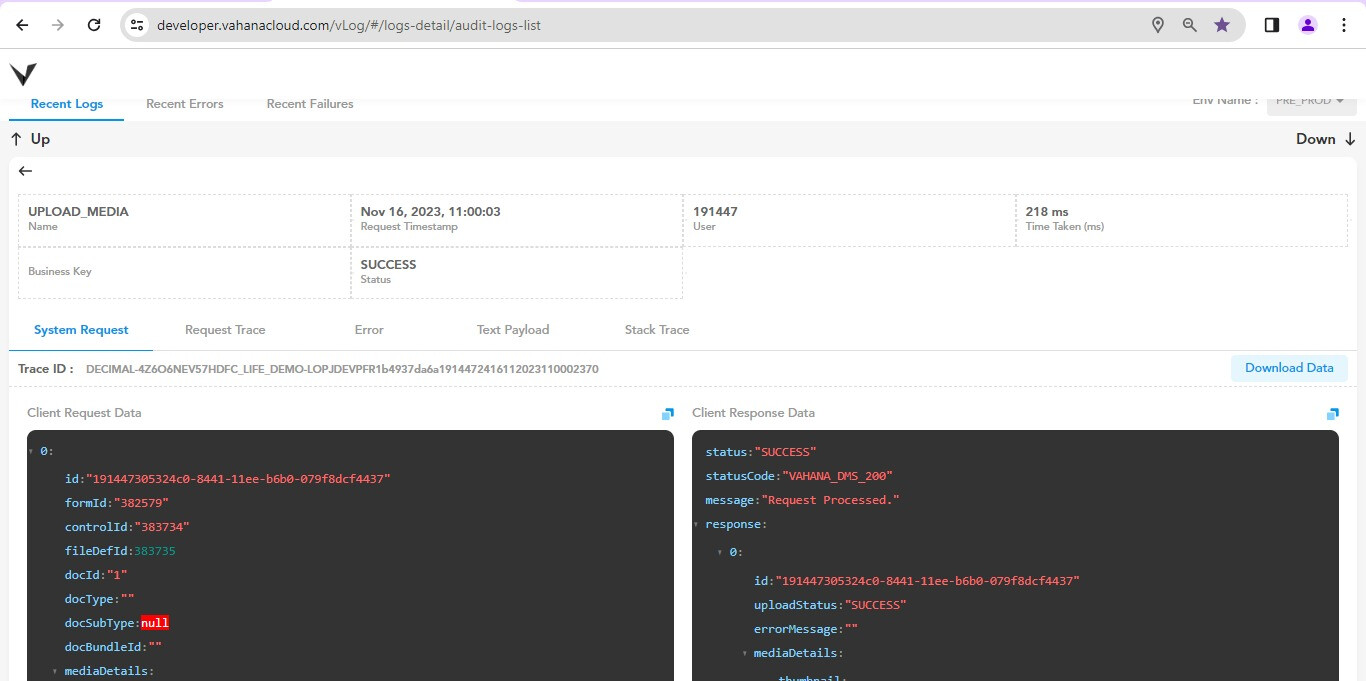Click the back arrow above log details

[x=26, y=171]
